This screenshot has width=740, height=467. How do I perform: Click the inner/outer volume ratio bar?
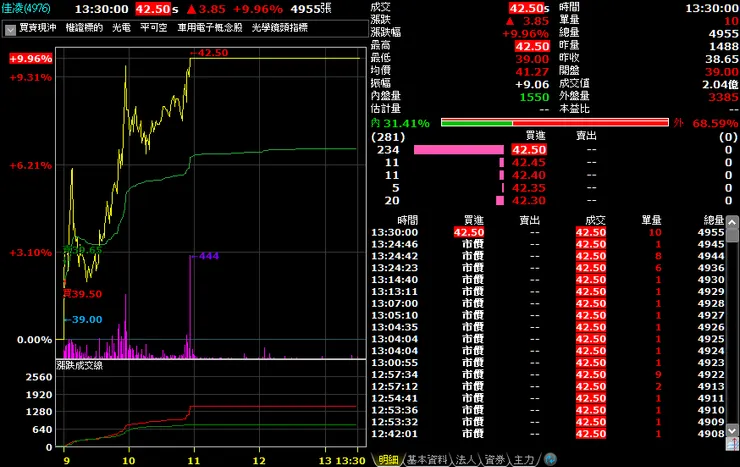tap(555, 123)
